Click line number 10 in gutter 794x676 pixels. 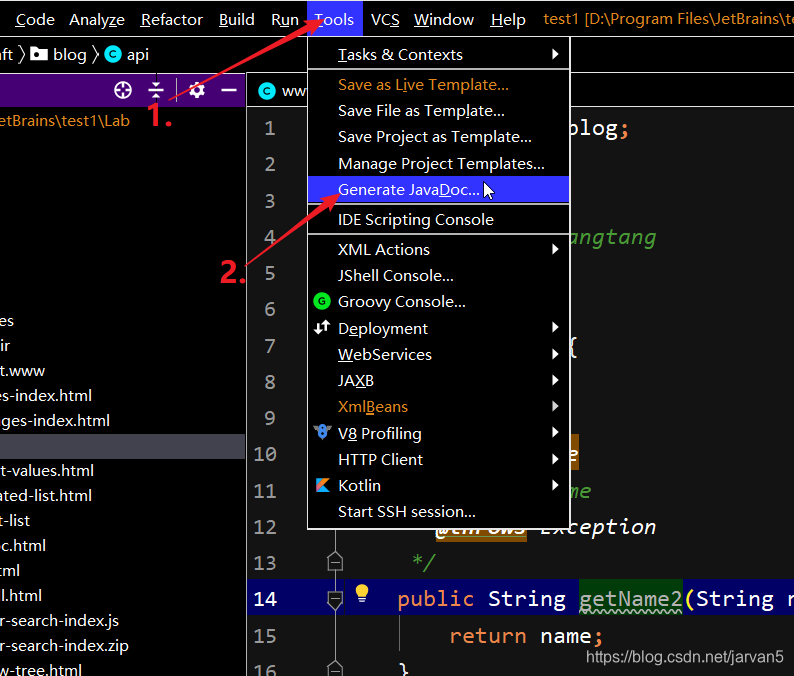point(265,454)
